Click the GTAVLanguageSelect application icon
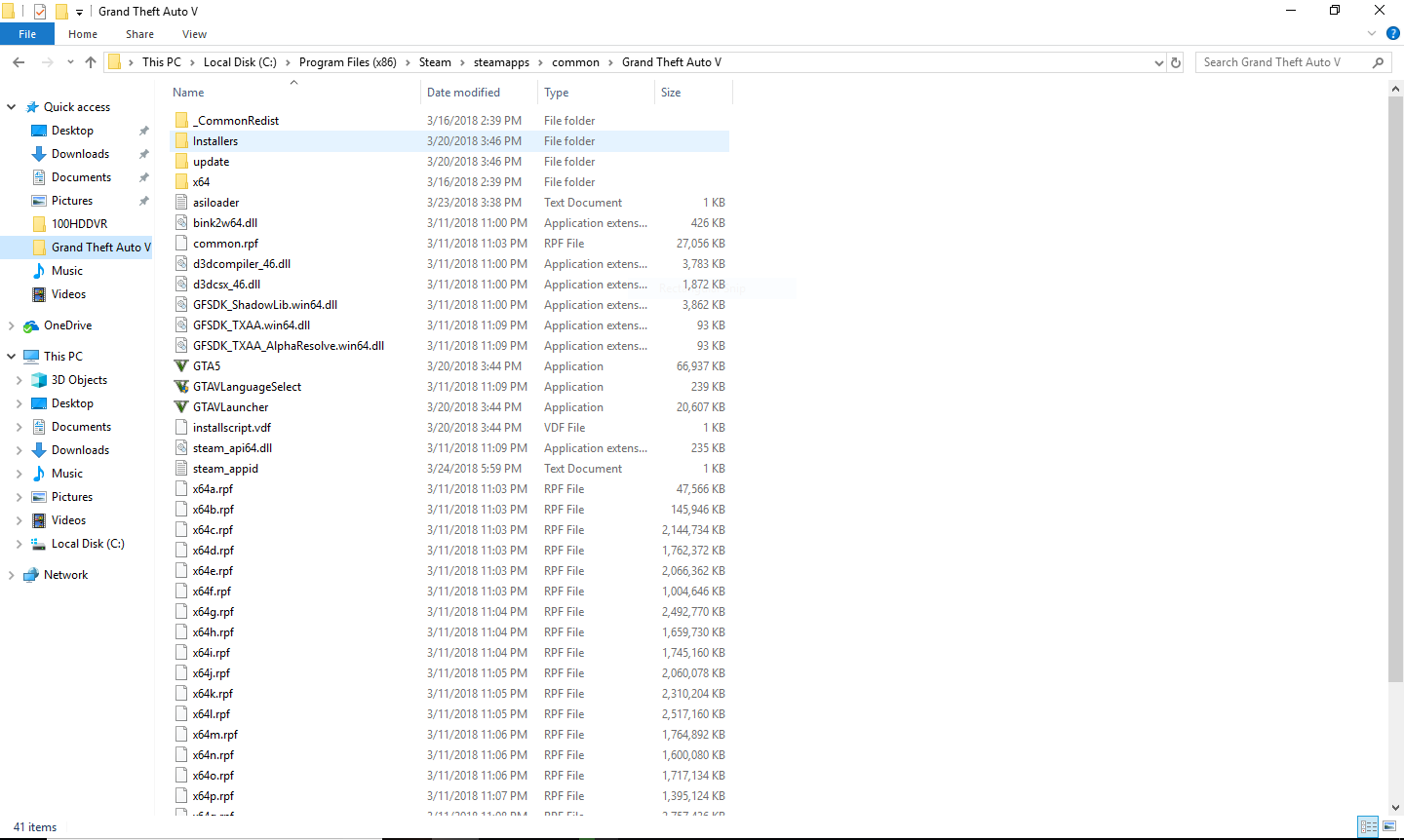This screenshot has height=840, width=1404. pos(181,387)
